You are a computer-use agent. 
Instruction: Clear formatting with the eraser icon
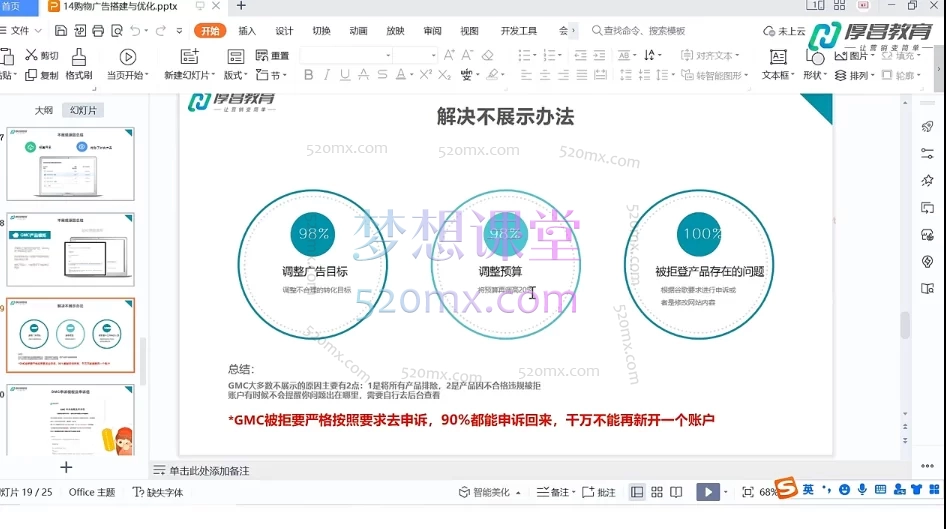(x=487, y=55)
